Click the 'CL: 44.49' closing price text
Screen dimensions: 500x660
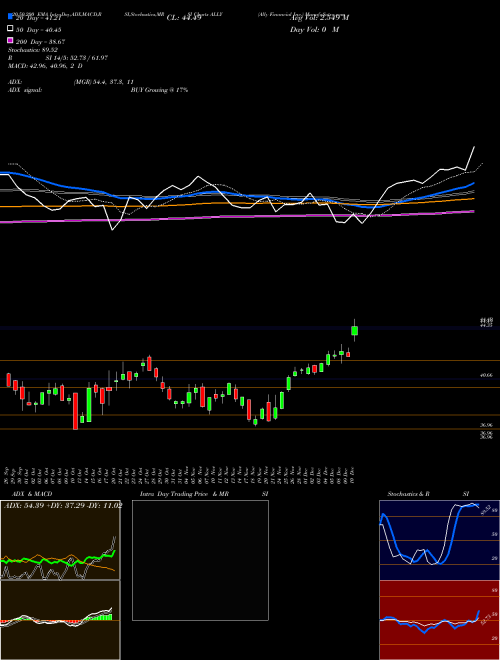[184, 18]
